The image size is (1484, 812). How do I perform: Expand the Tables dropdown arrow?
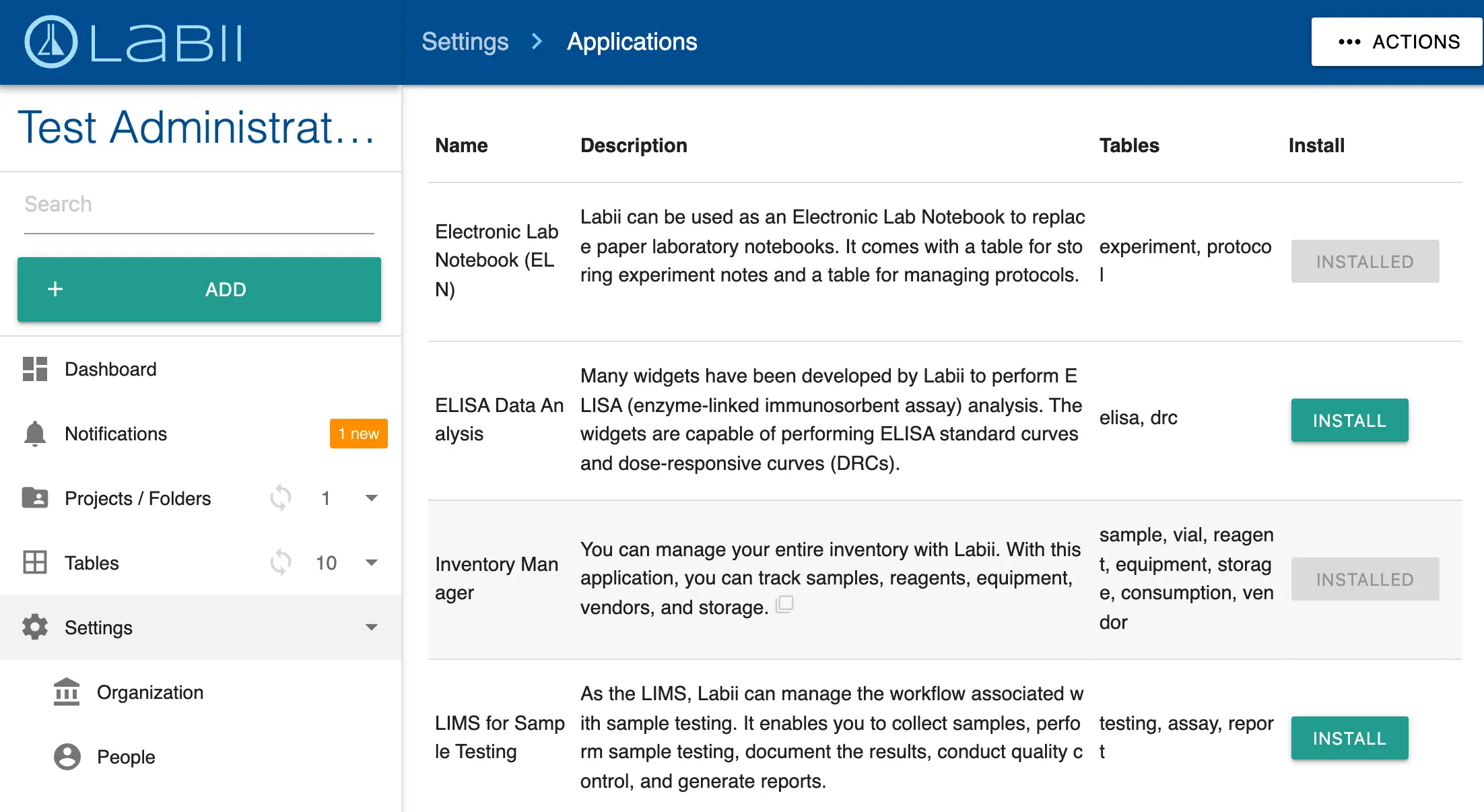tap(371, 563)
